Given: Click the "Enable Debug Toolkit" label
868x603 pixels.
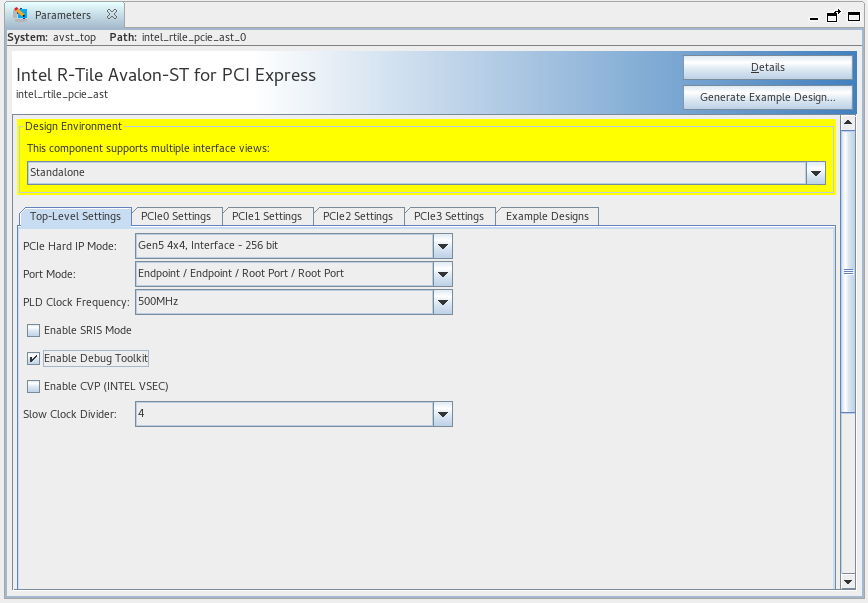Looking at the screenshot, I should point(96,359).
